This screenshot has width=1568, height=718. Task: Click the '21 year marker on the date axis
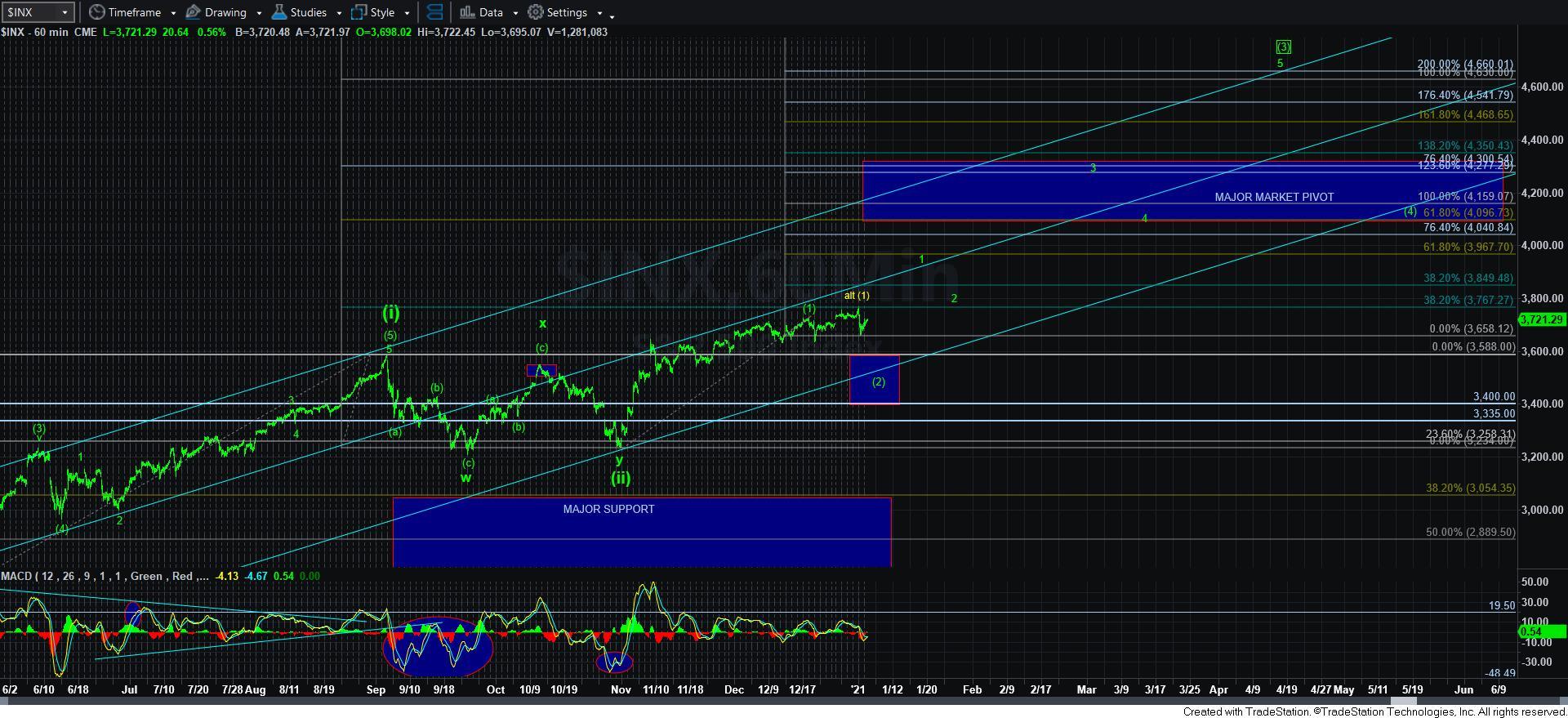(857, 689)
